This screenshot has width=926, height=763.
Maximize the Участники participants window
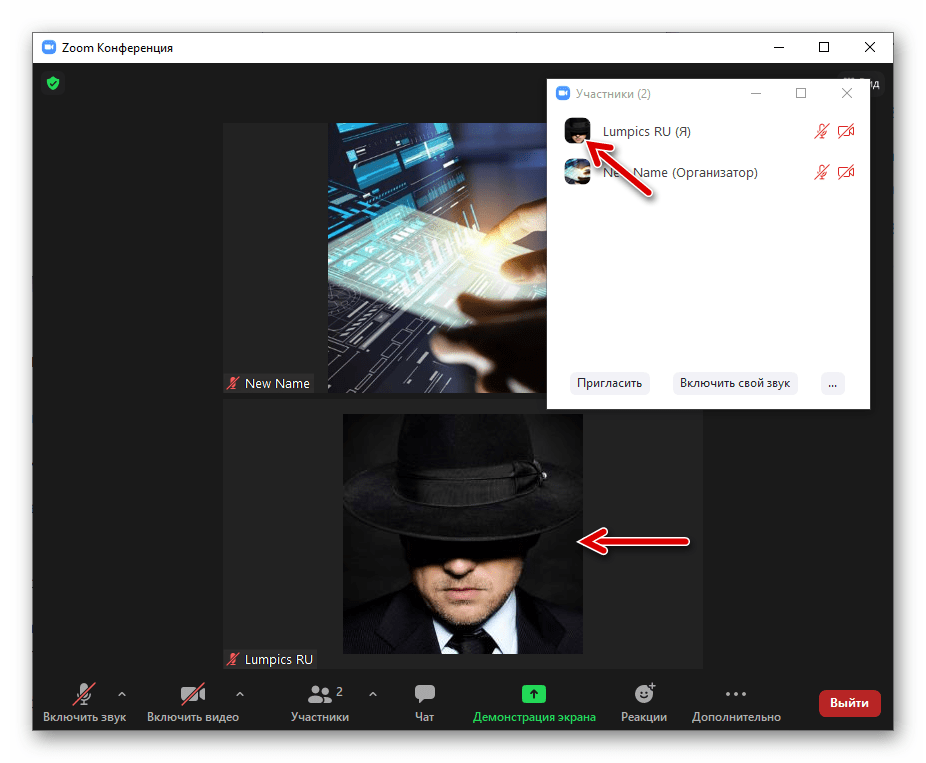click(801, 93)
